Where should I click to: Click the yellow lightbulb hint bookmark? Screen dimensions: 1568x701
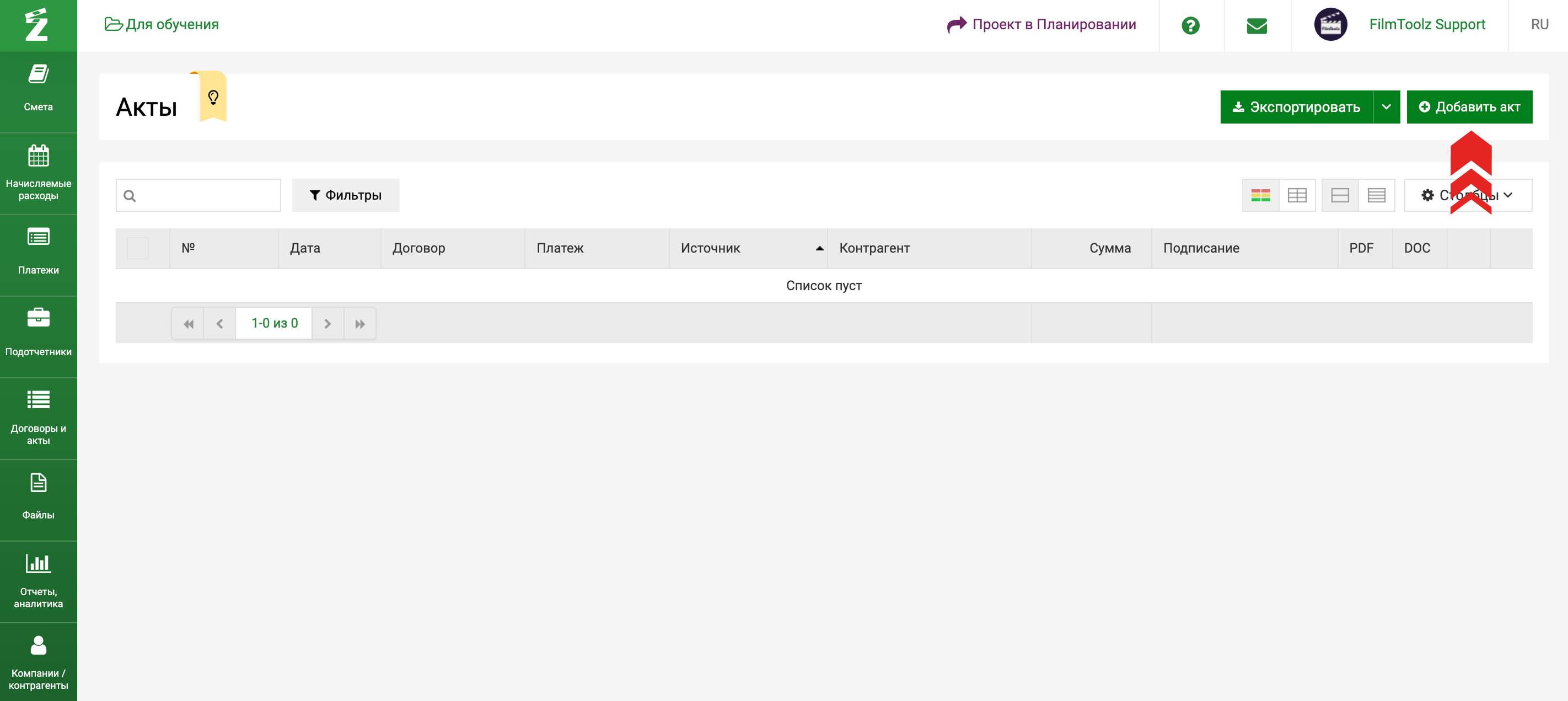click(x=213, y=98)
